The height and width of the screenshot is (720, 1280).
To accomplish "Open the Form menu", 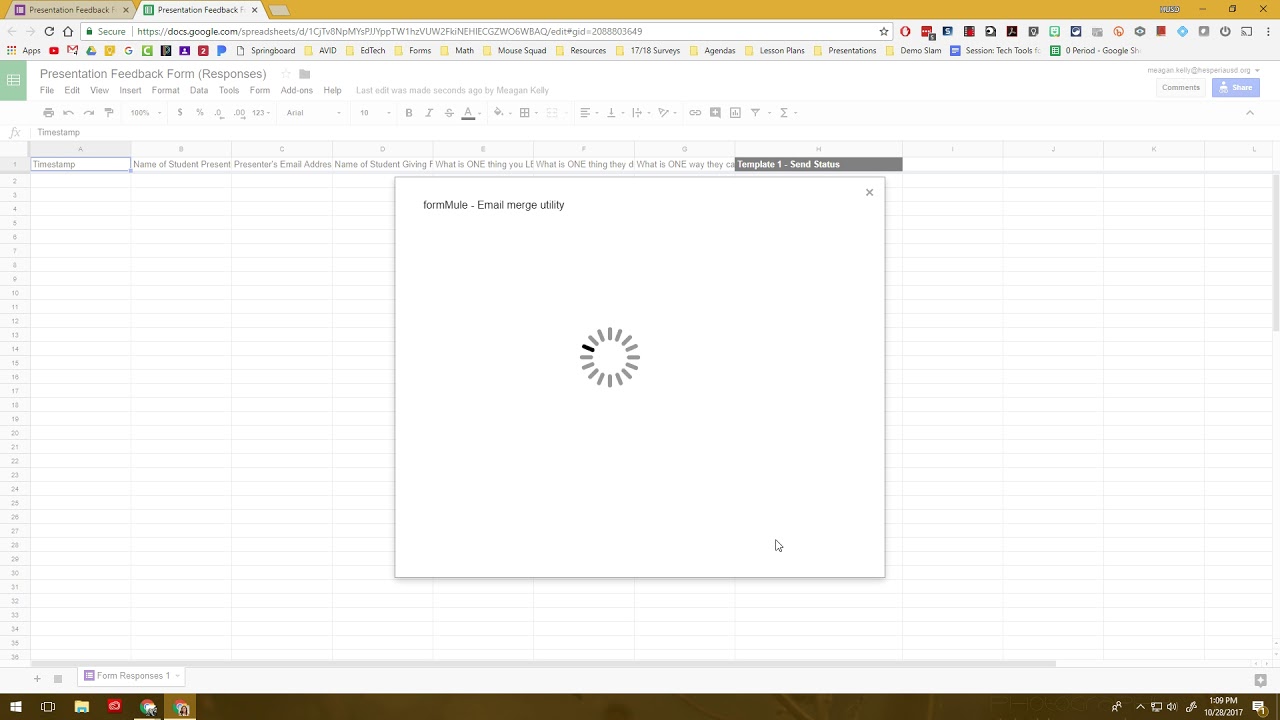I will click(260, 90).
